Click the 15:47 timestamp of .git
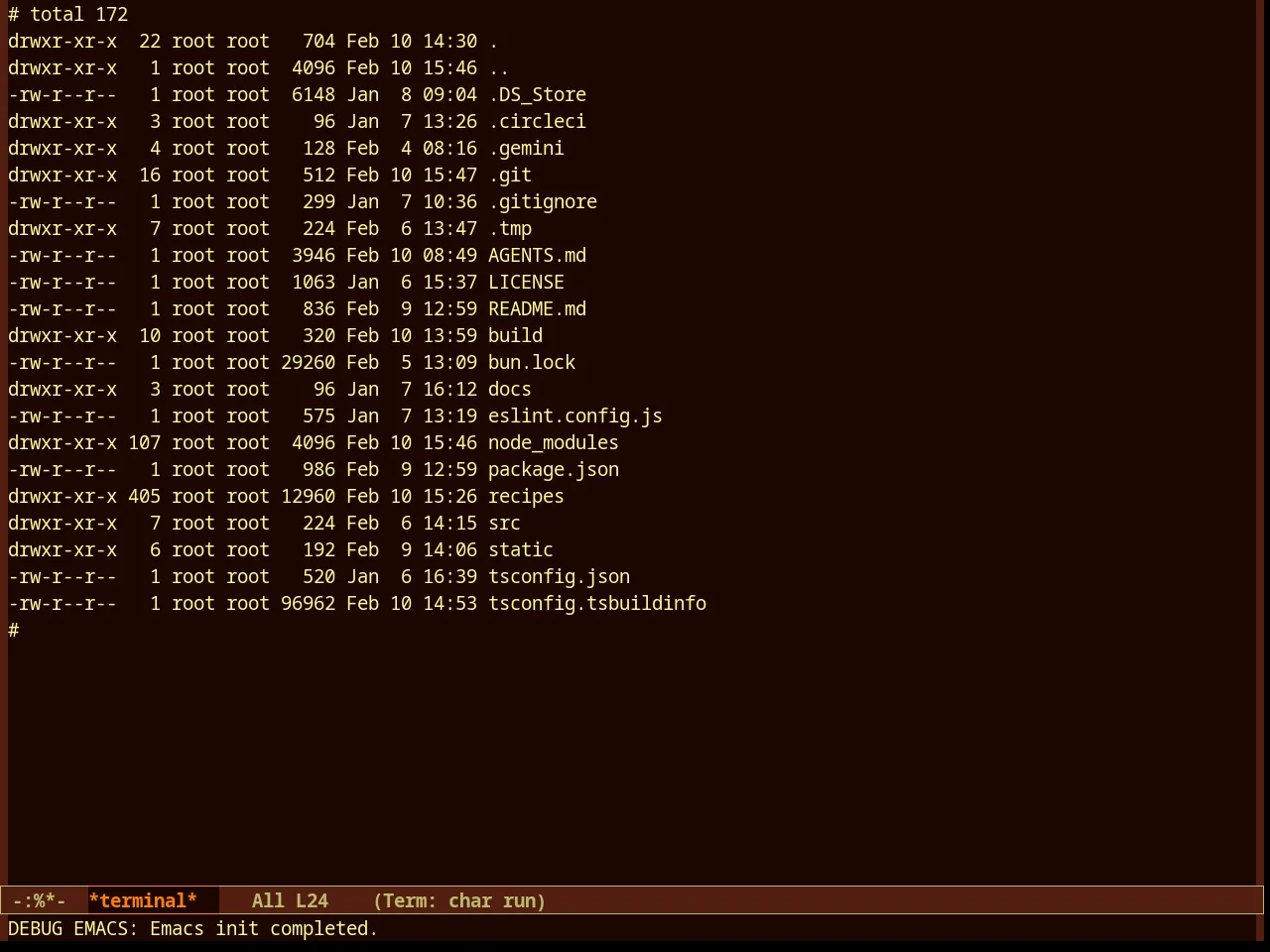The image size is (1270, 952). pos(449,176)
